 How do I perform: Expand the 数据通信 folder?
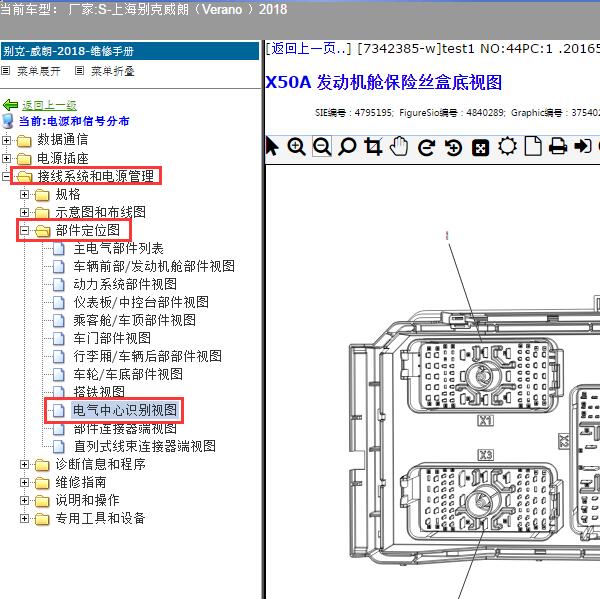(8, 140)
